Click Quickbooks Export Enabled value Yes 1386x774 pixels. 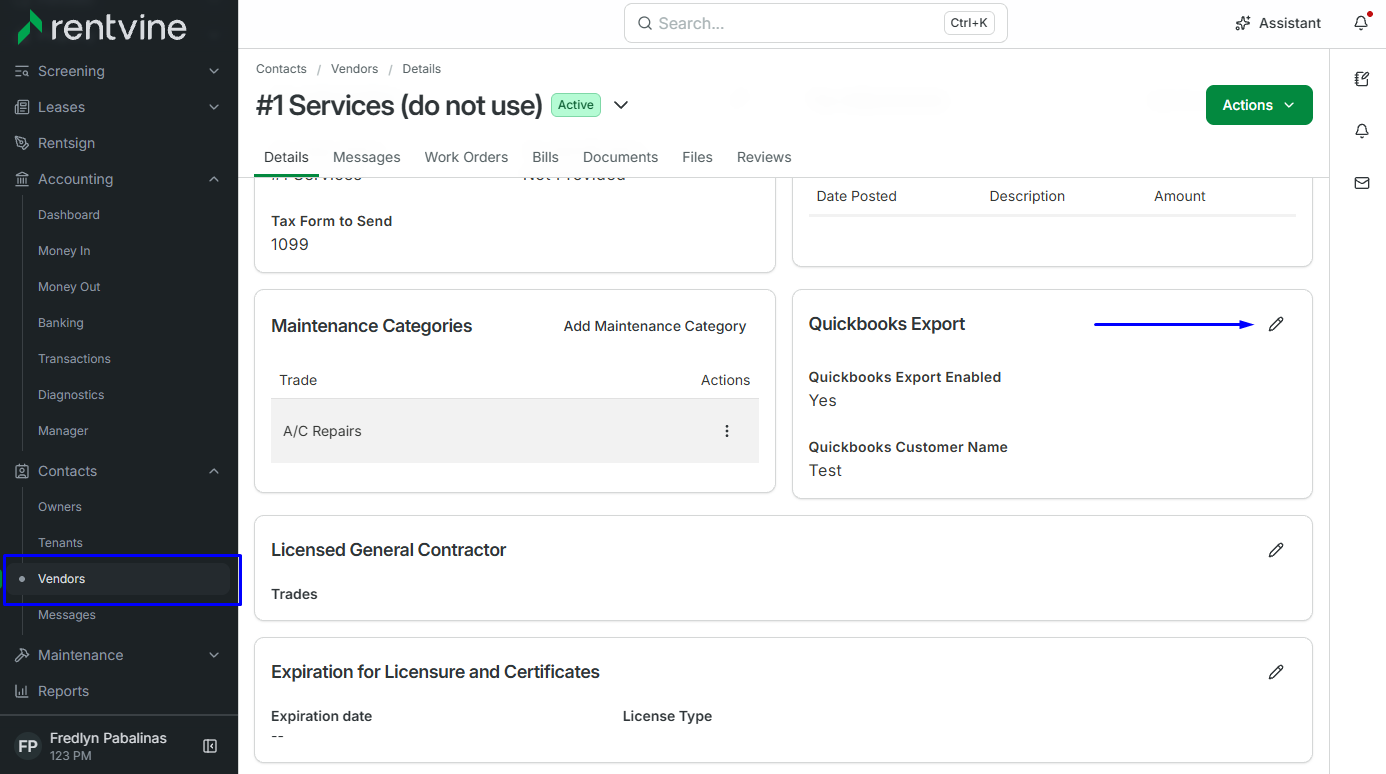pos(823,400)
